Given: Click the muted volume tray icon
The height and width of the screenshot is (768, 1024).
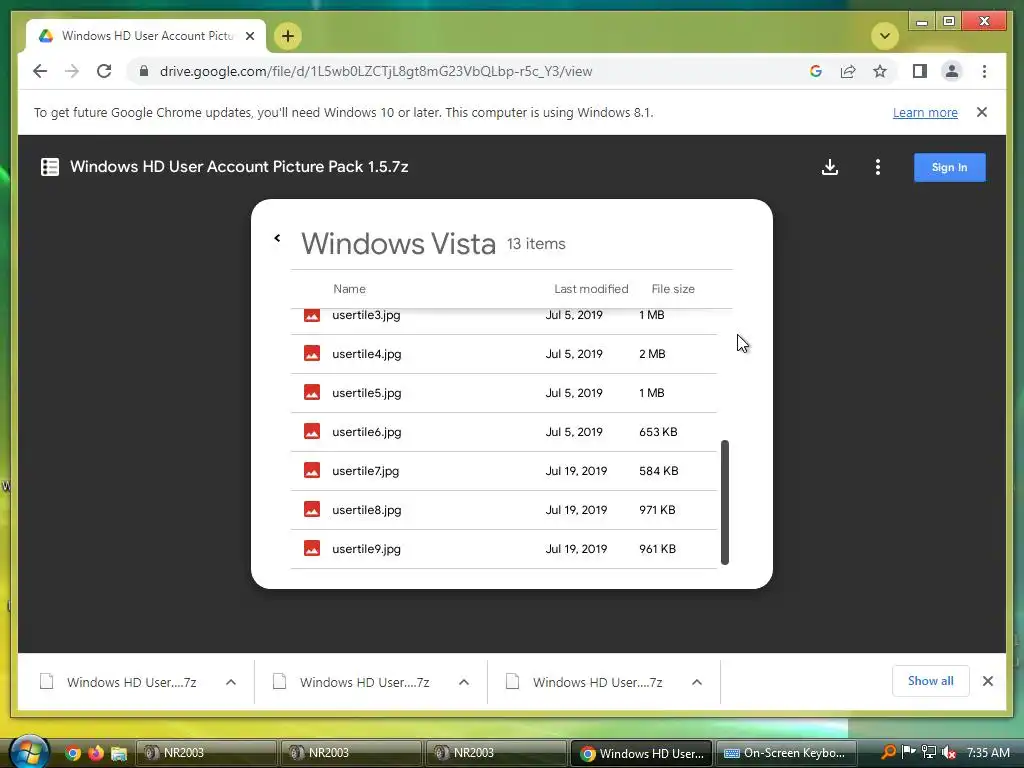Looking at the screenshot, I should [949, 752].
